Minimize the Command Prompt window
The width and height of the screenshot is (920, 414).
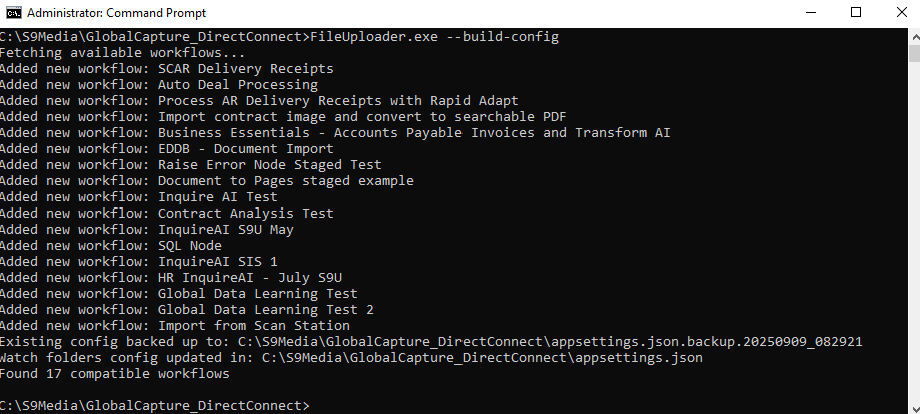pos(809,13)
